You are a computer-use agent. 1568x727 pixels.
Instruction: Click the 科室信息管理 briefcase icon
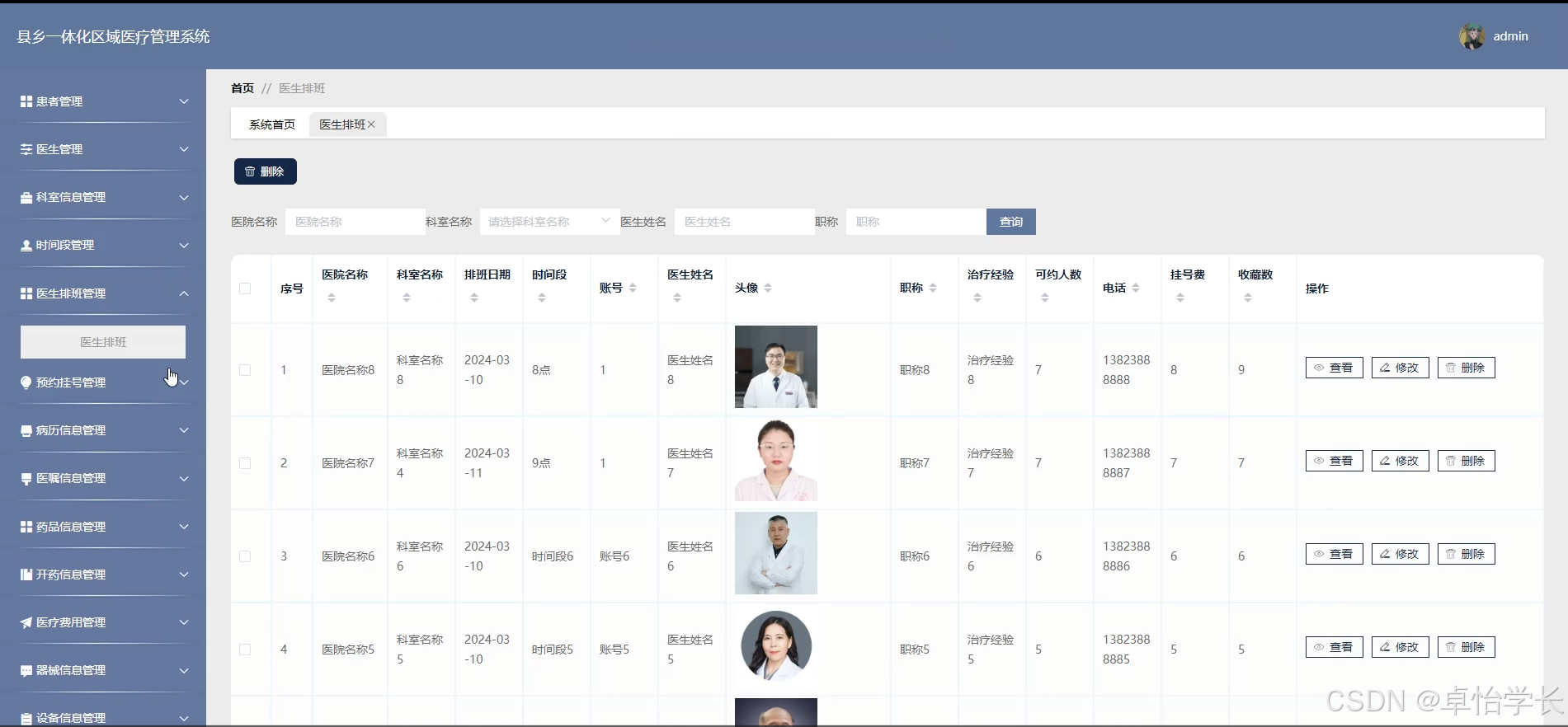click(x=26, y=198)
